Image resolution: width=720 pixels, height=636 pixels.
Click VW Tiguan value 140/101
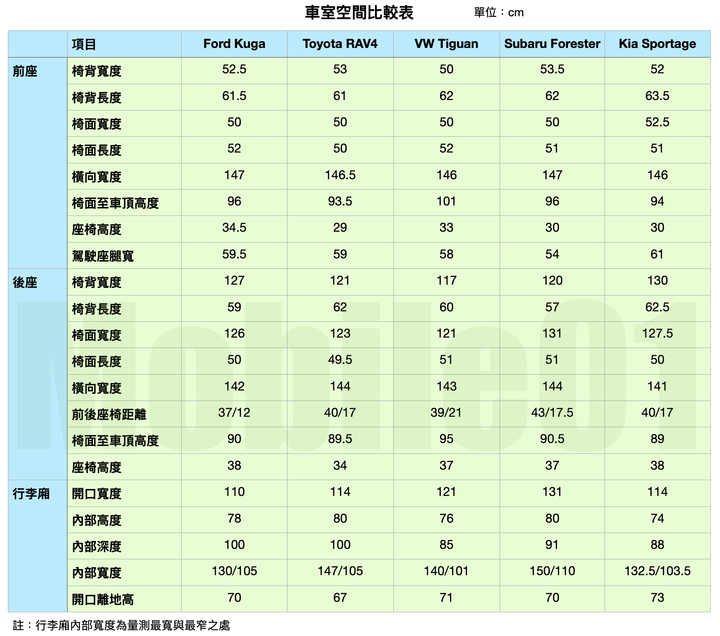point(446,571)
